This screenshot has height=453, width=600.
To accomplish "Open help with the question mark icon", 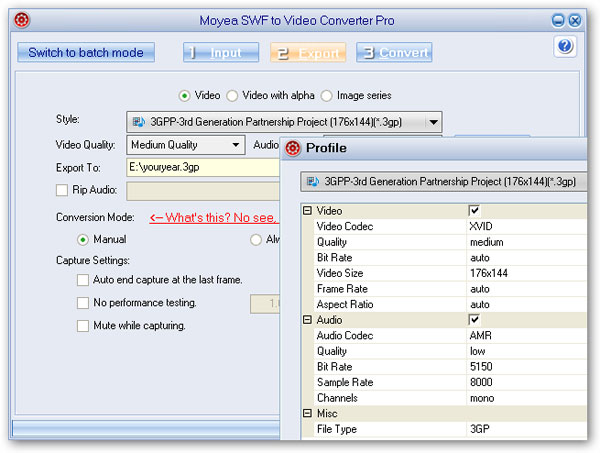I will point(565,46).
